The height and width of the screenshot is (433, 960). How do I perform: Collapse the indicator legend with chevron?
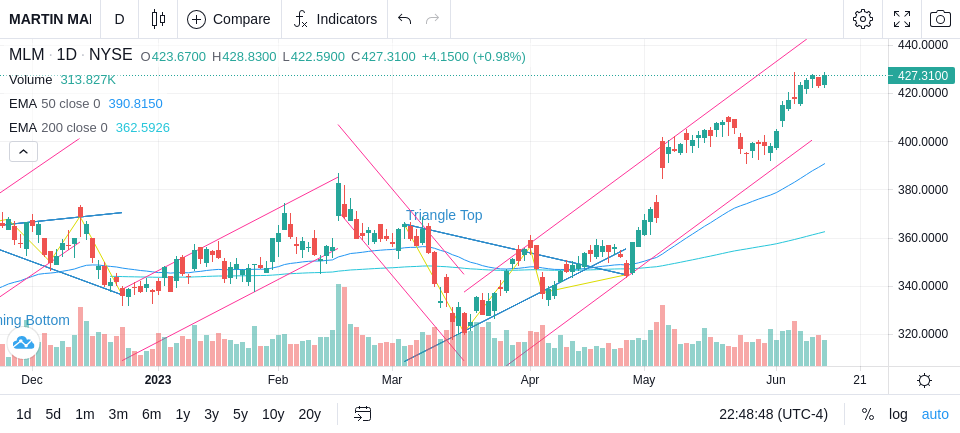(x=23, y=151)
